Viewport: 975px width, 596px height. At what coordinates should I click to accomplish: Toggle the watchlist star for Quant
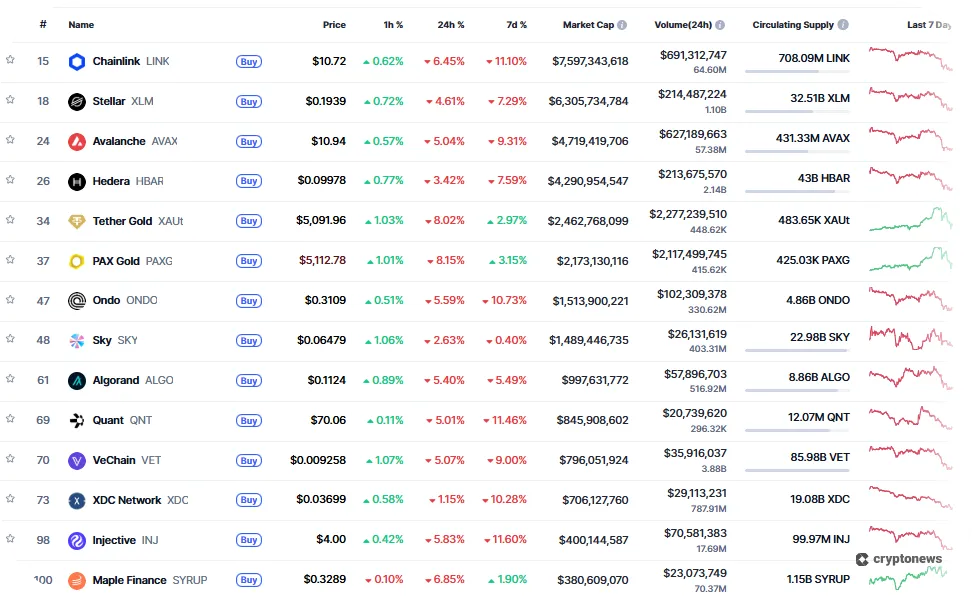pos(13,420)
